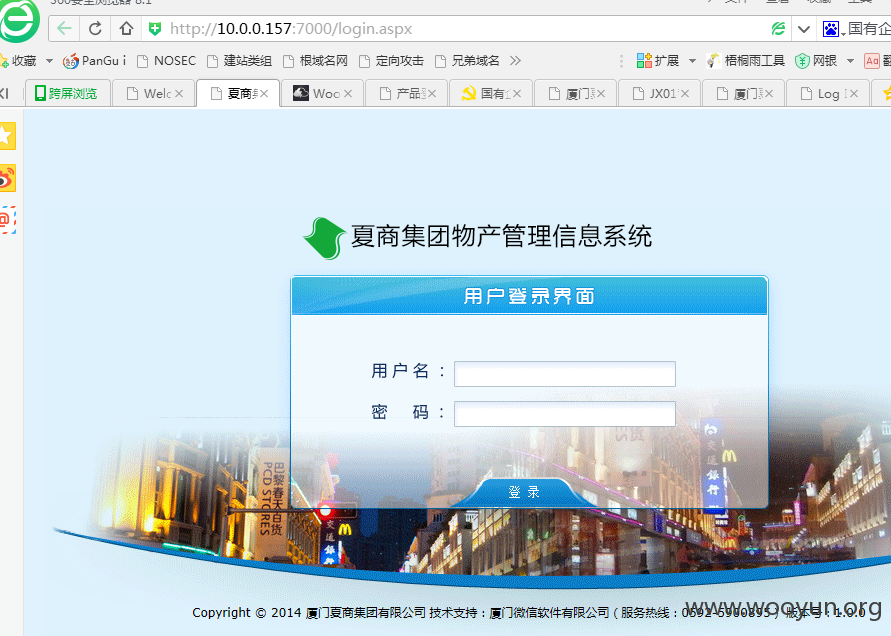
Task: Click the Baidu paw search engine icon
Action: point(831,29)
